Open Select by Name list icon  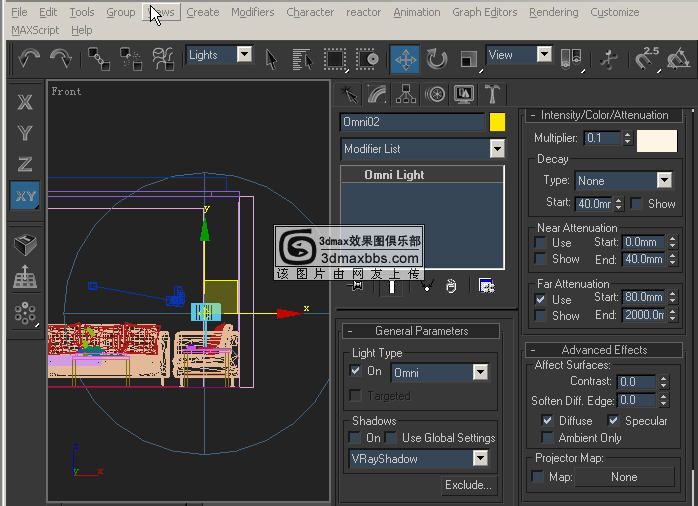click(x=302, y=59)
